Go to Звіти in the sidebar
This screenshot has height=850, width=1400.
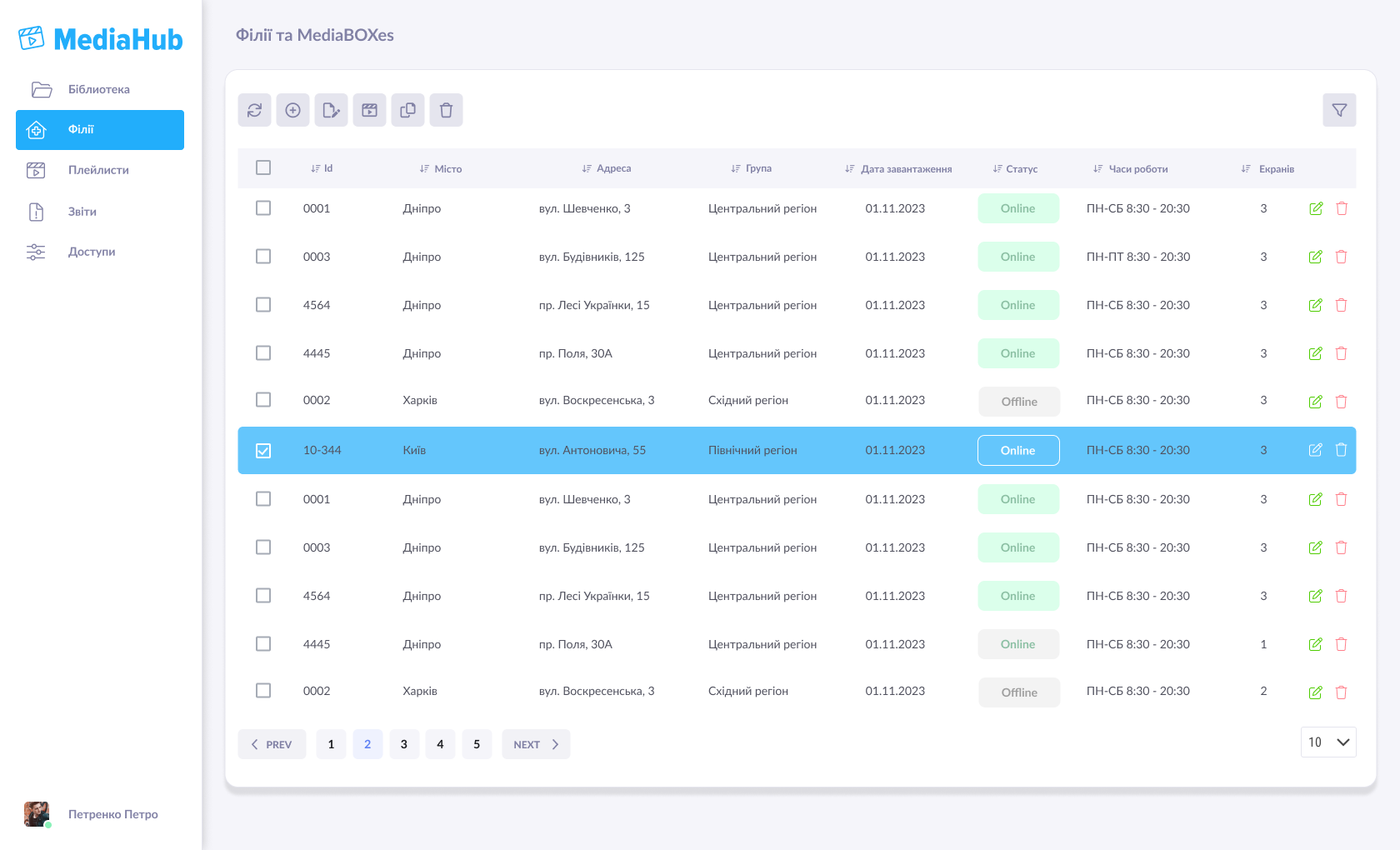tap(82, 212)
